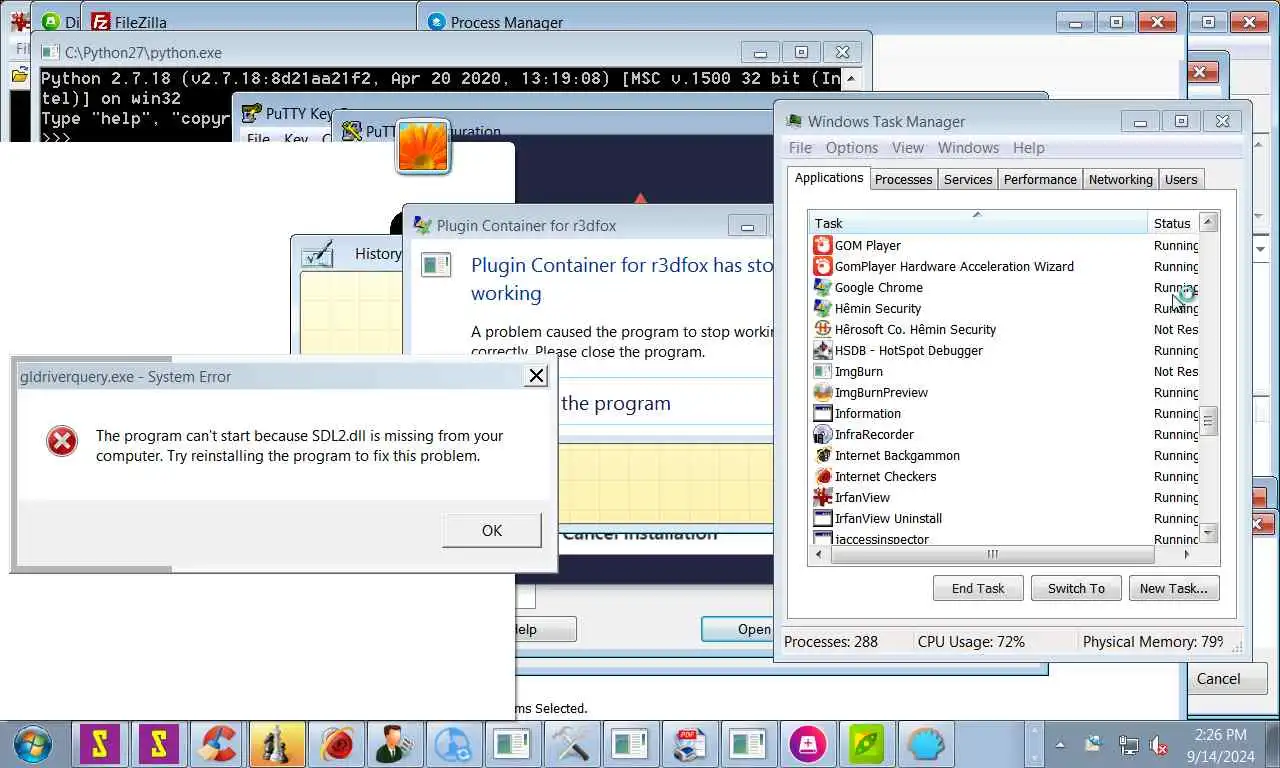Open Task Manager Windows menu
The width and height of the screenshot is (1280, 768).
968,148
